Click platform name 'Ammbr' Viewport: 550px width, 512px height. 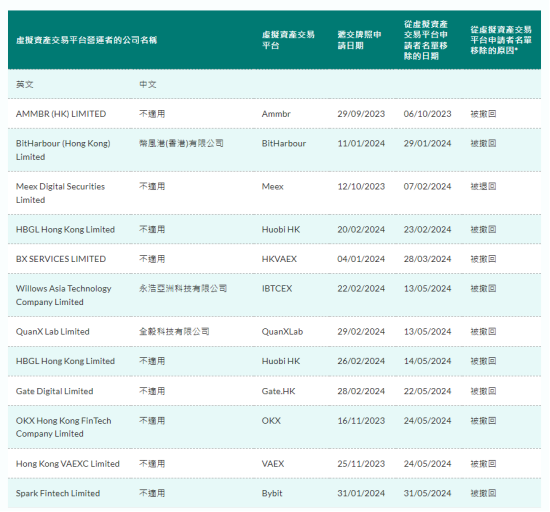point(276,114)
